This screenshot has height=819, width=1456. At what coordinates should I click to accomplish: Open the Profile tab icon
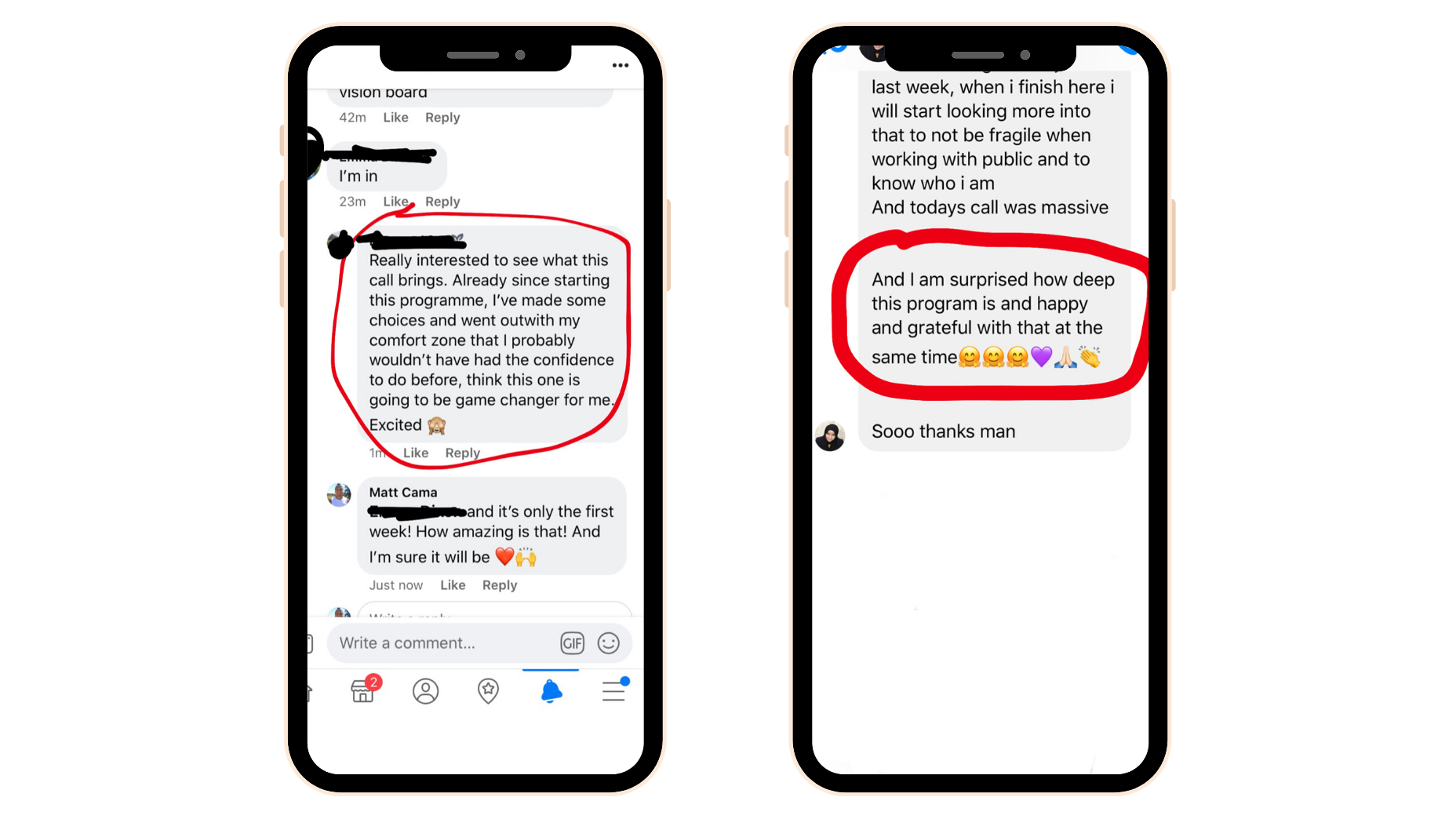pyautogui.click(x=425, y=691)
